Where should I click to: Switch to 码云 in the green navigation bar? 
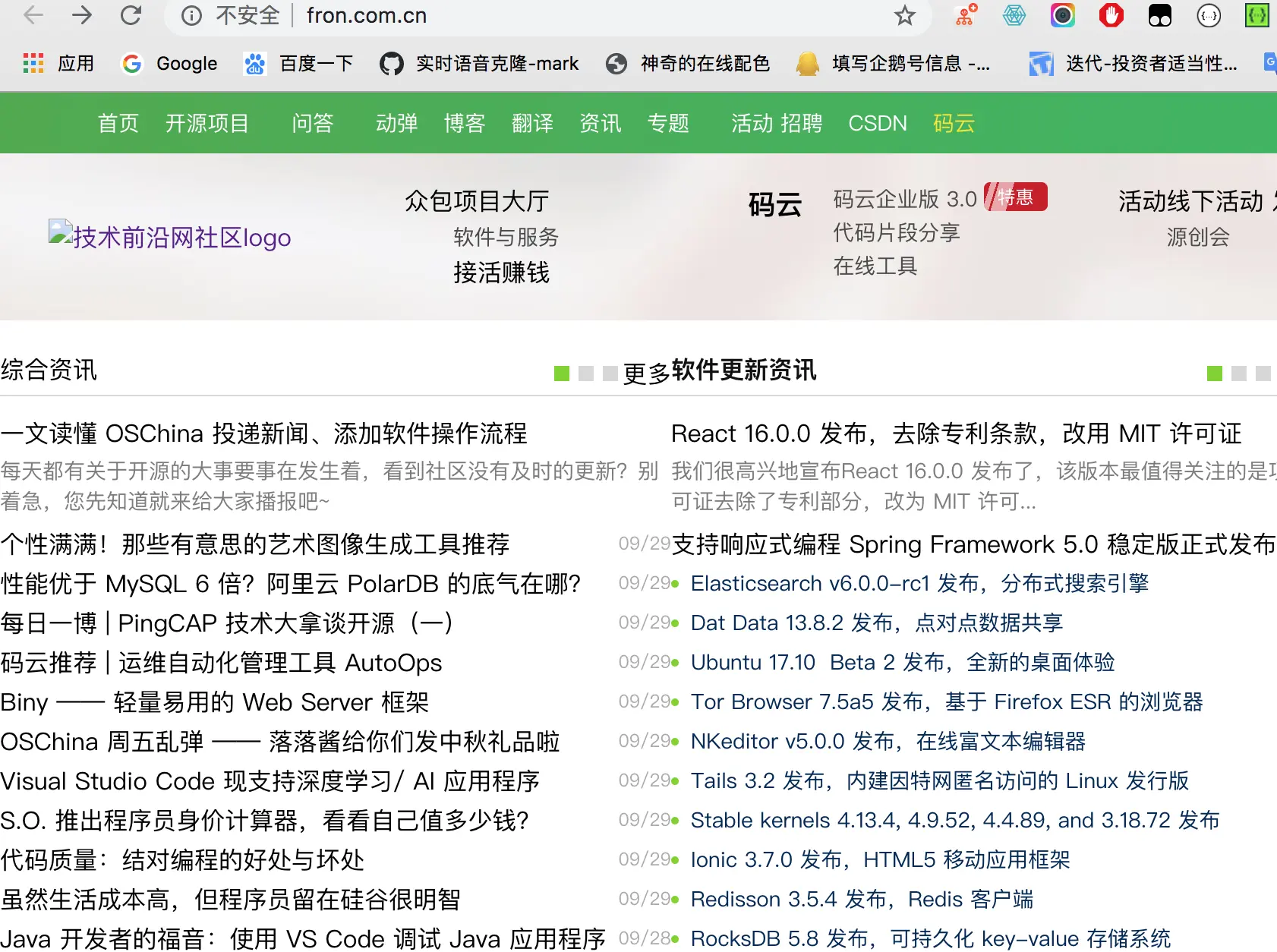coord(954,123)
